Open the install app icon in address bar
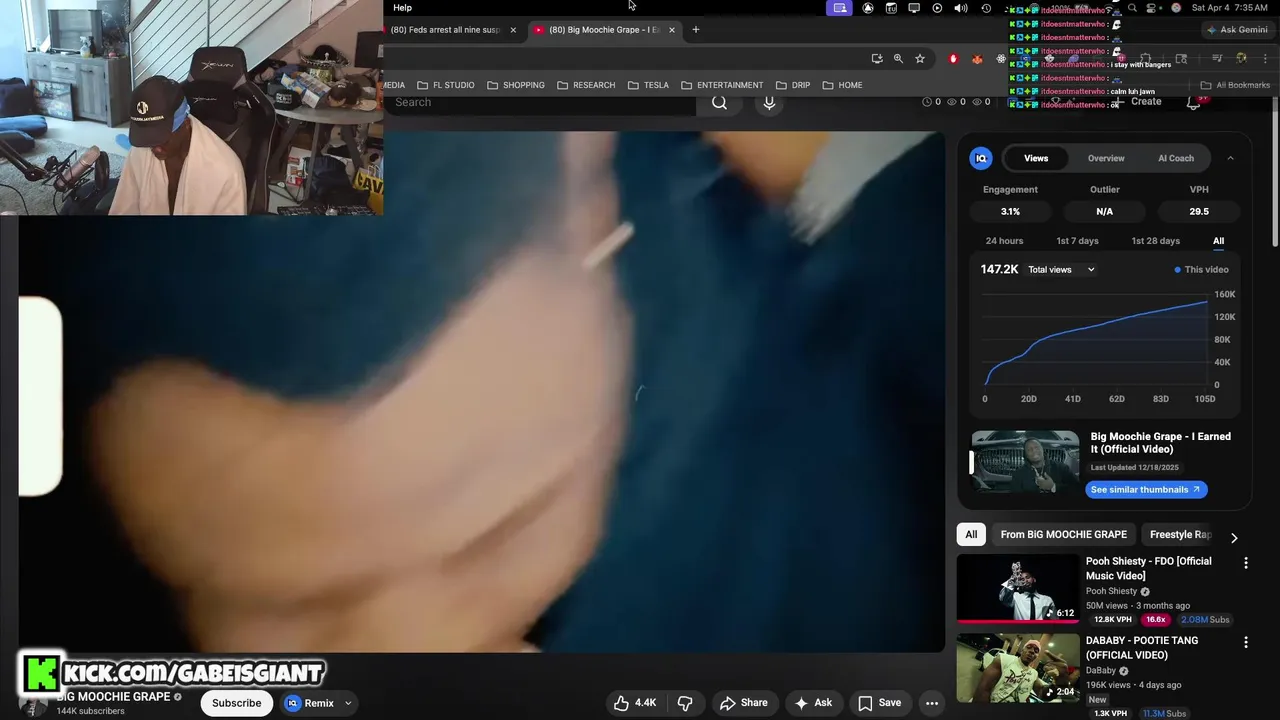1280x720 pixels. tap(877, 59)
